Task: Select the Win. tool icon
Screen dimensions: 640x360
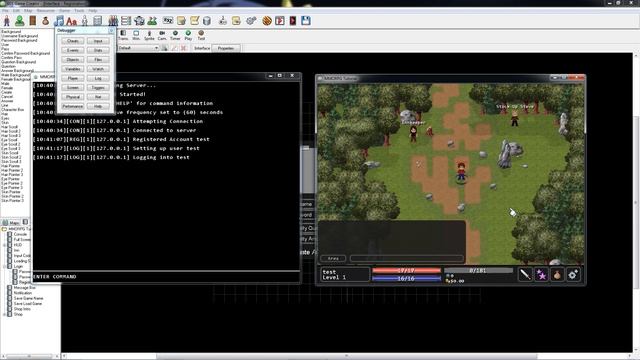Action: (136, 35)
